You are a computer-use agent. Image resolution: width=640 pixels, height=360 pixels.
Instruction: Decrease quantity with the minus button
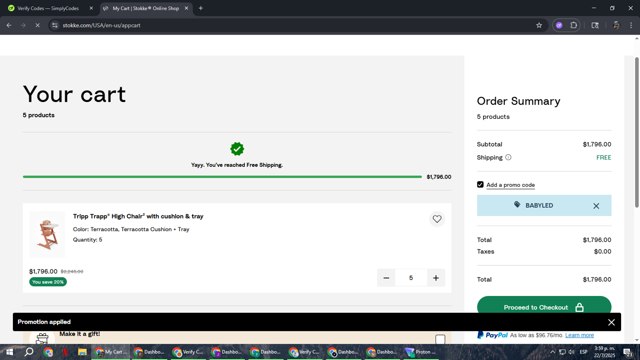(386, 278)
